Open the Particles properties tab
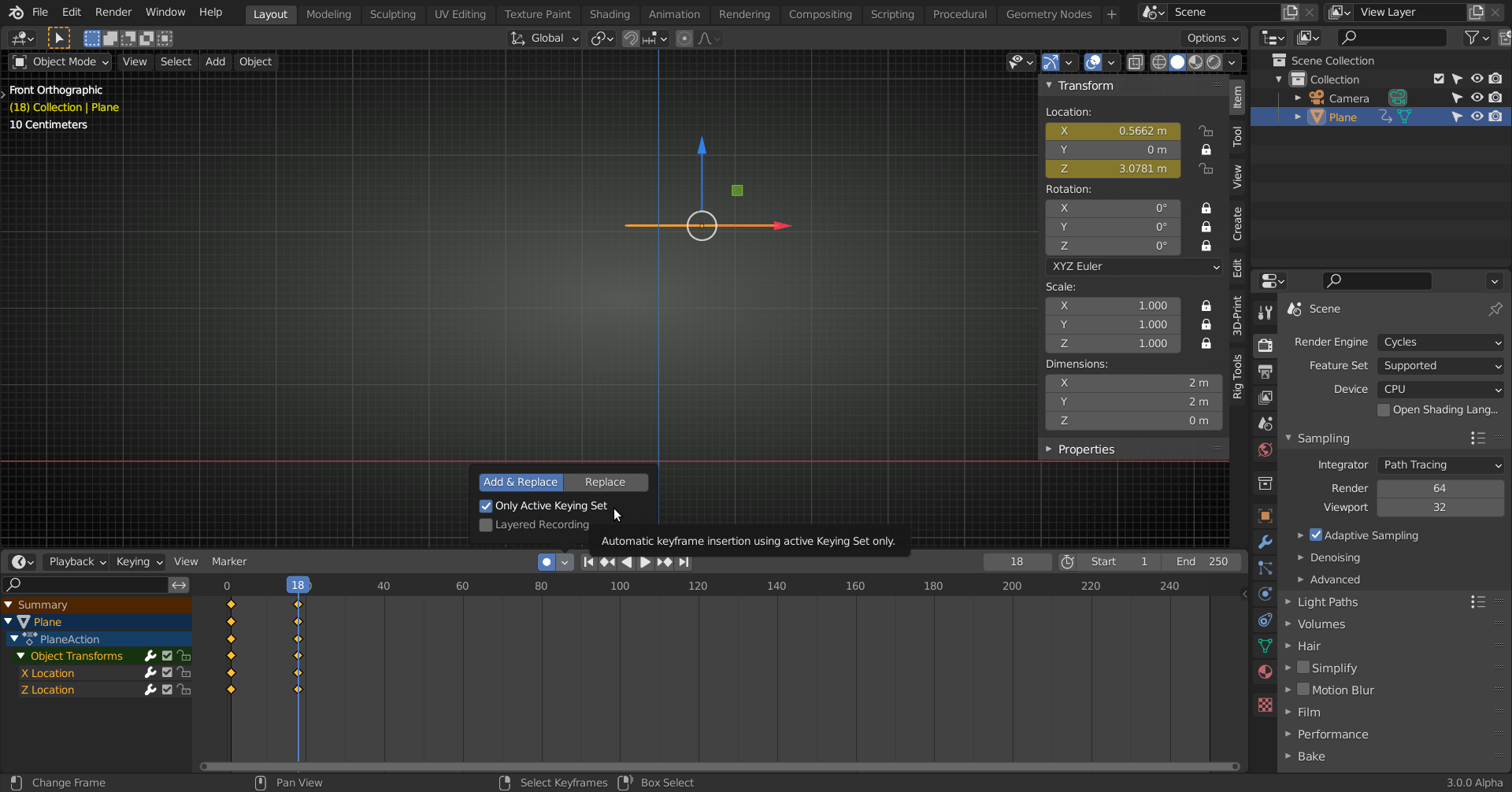 (1265, 568)
